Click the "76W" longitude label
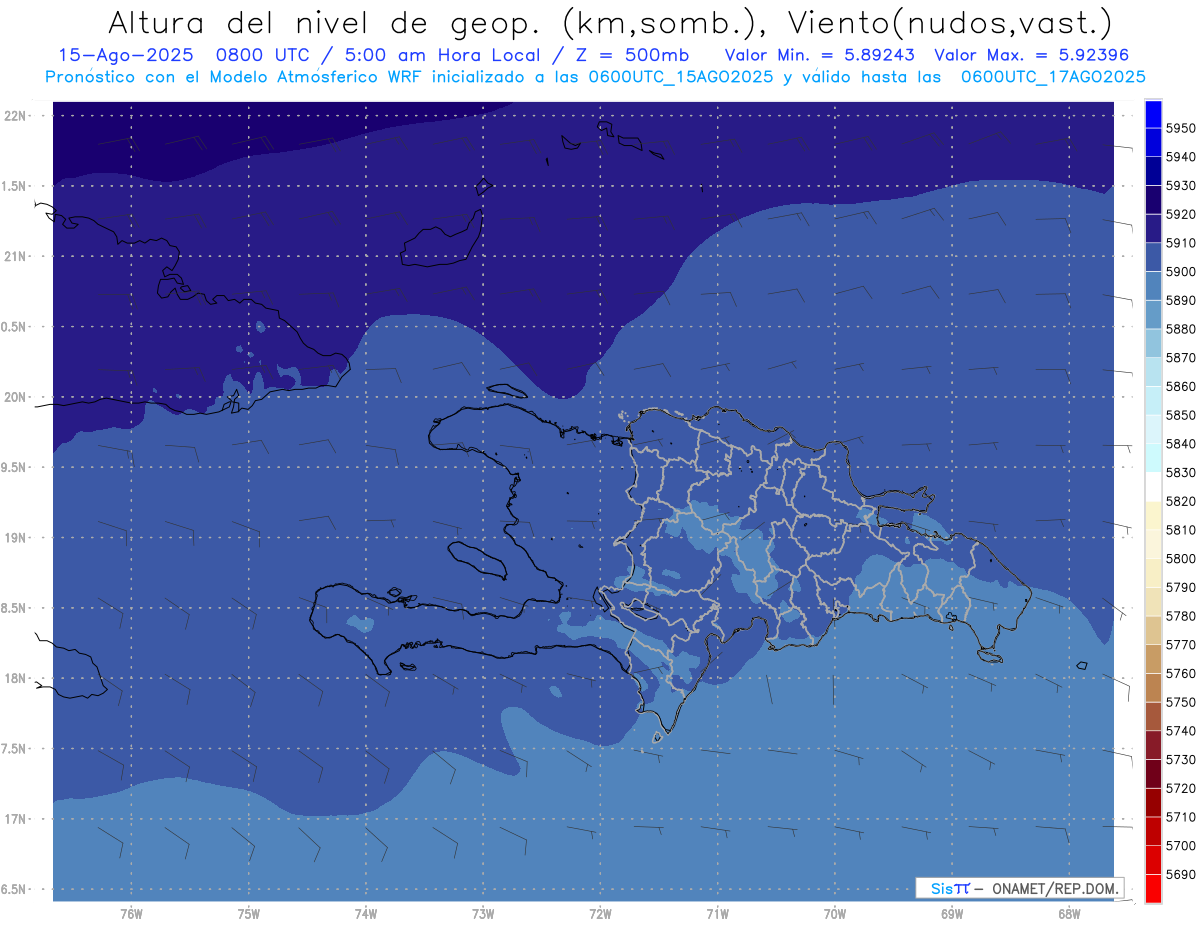Viewport: 1200px width, 927px height. 131,914
